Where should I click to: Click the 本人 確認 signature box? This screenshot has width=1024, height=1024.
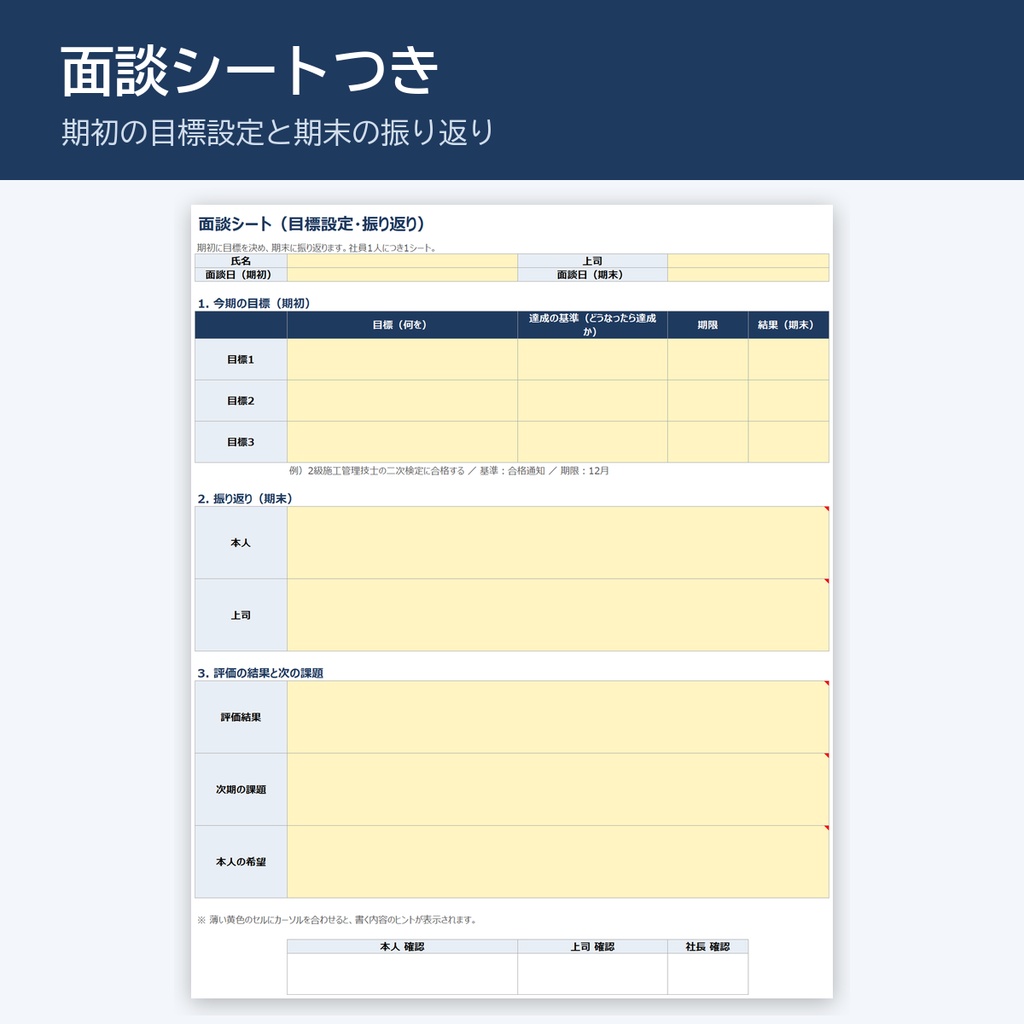click(402, 974)
